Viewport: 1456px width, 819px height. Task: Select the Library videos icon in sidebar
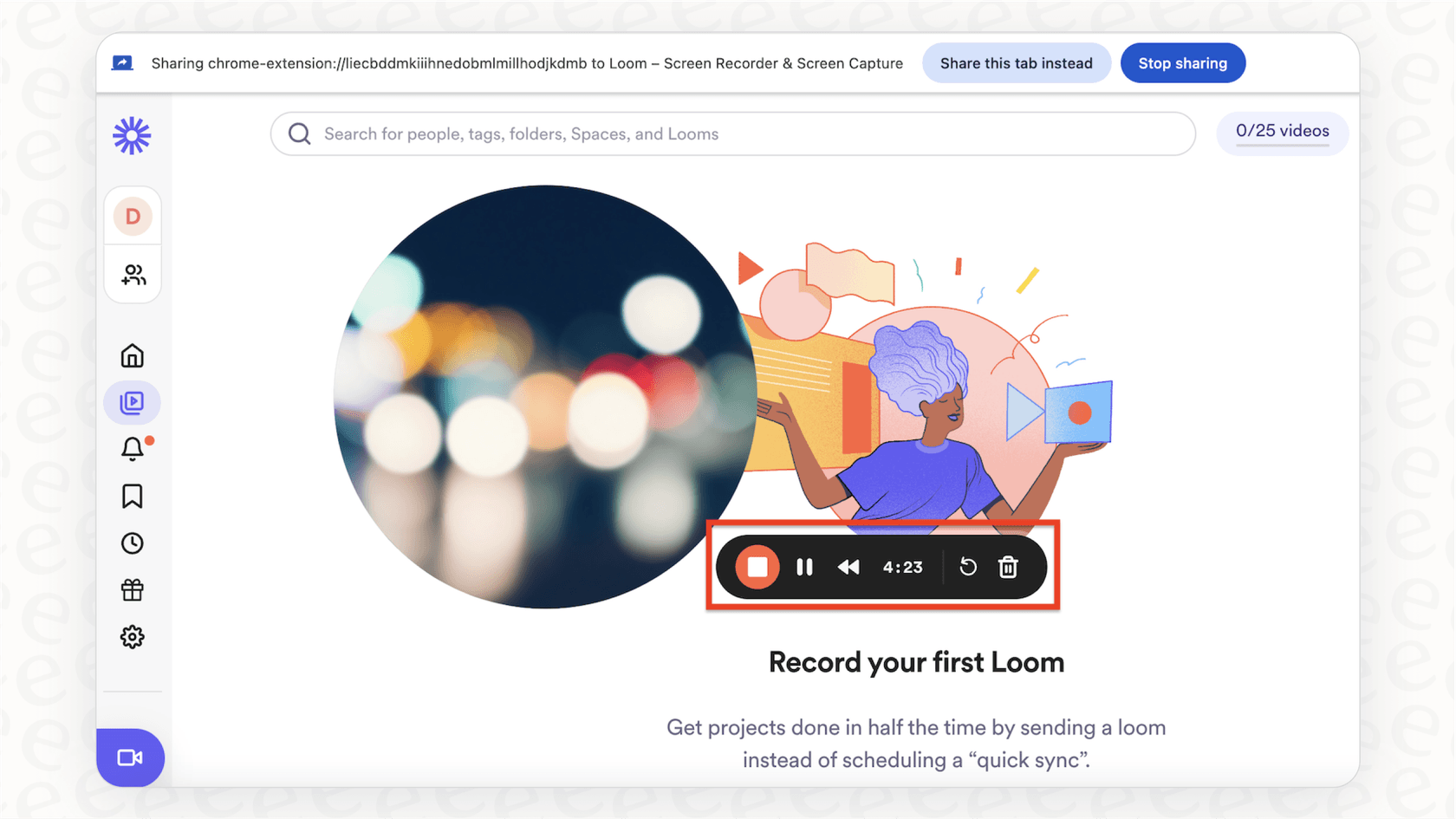(132, 402)
